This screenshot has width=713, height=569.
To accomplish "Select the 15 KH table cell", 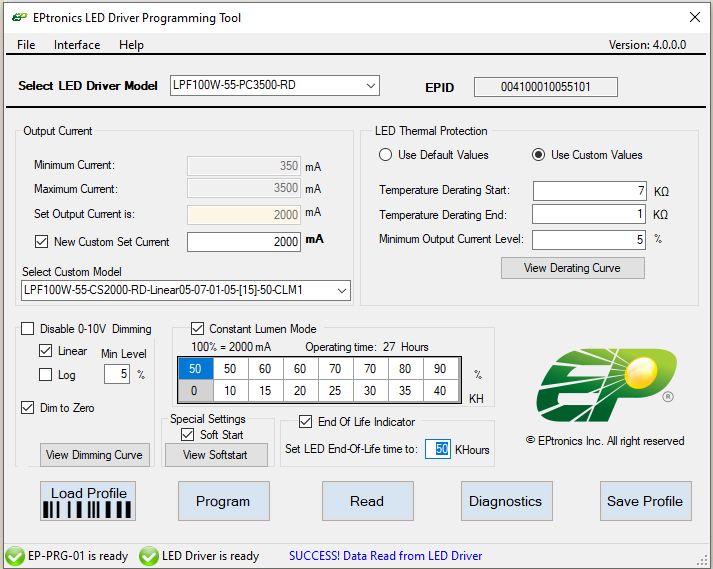I will (266, 391).
